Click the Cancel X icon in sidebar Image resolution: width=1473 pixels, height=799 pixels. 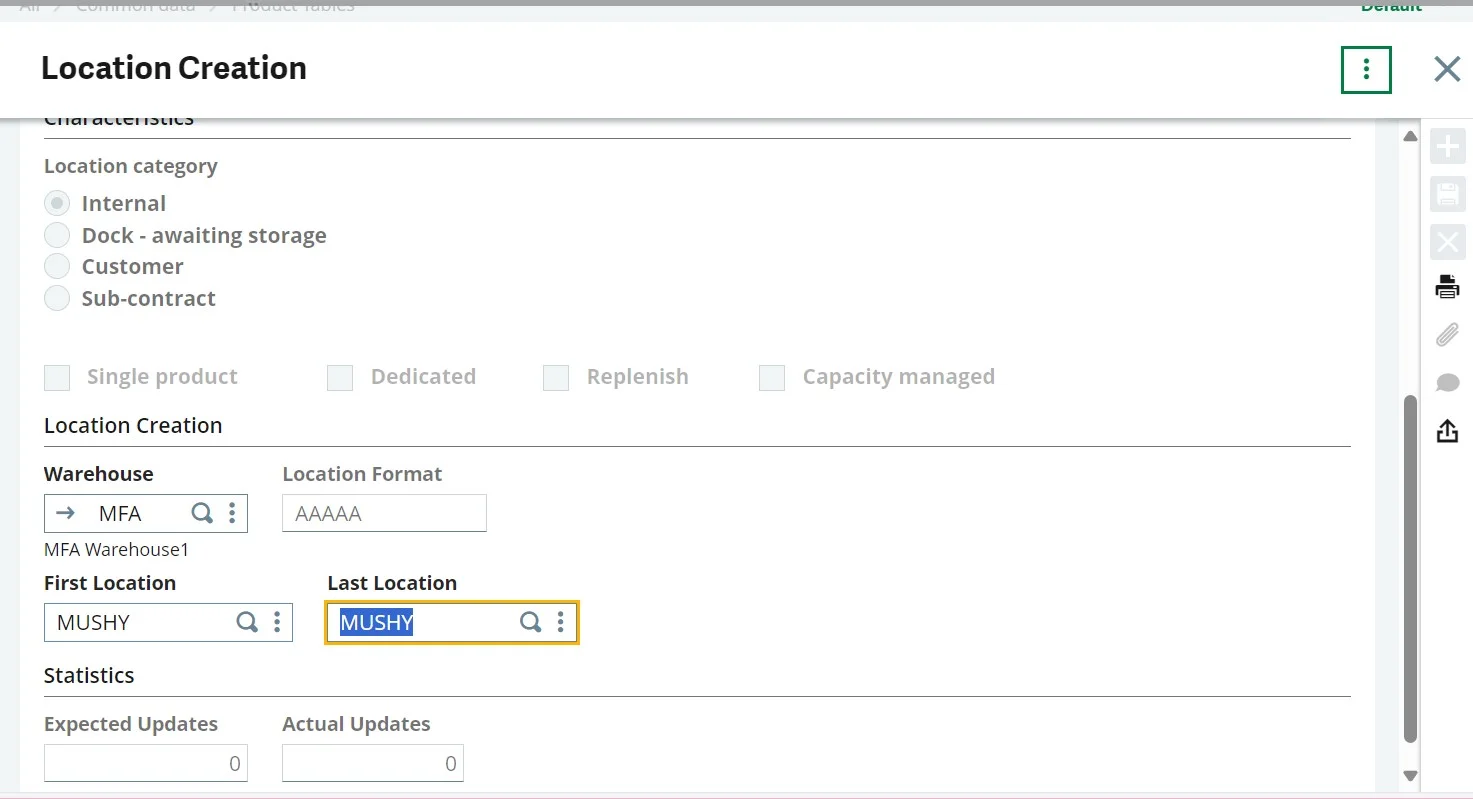(x=1447, y=241)
